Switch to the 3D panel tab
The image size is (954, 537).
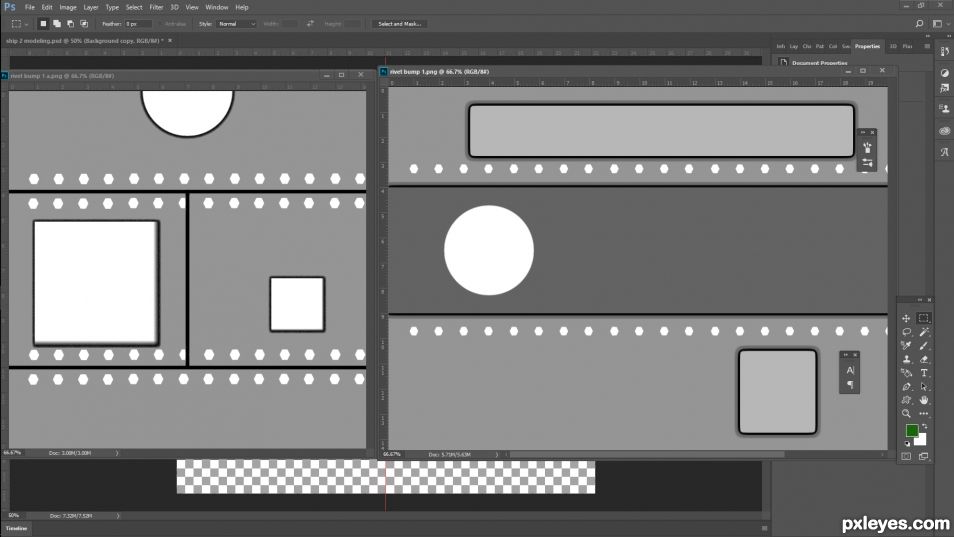tap(893, 46)
